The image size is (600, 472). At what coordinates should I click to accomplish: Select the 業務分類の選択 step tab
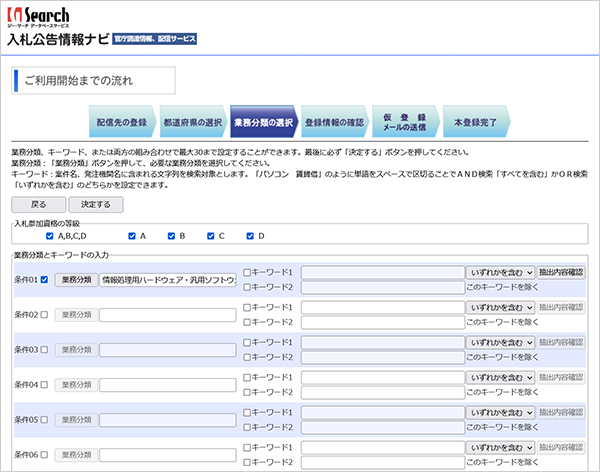[x=264, y=122]
